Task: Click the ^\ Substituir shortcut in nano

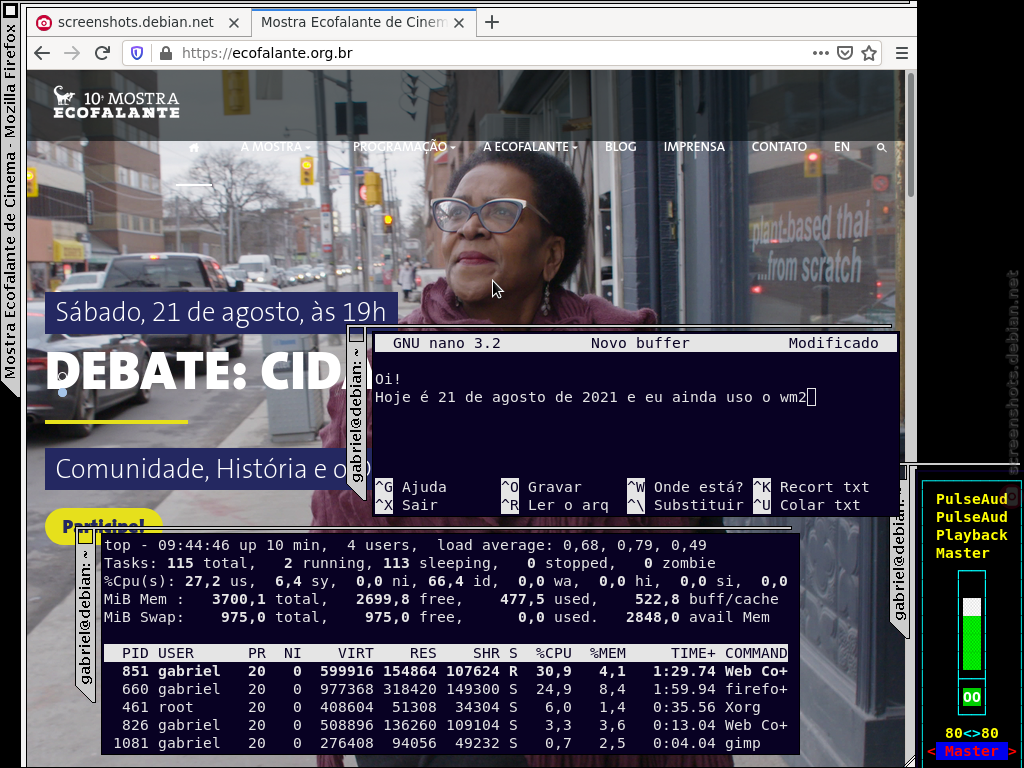Action: click(x=686, y=505)
